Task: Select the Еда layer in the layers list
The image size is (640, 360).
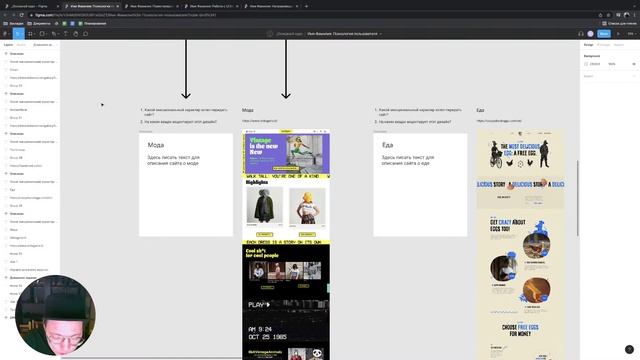Action: point(12,190)
